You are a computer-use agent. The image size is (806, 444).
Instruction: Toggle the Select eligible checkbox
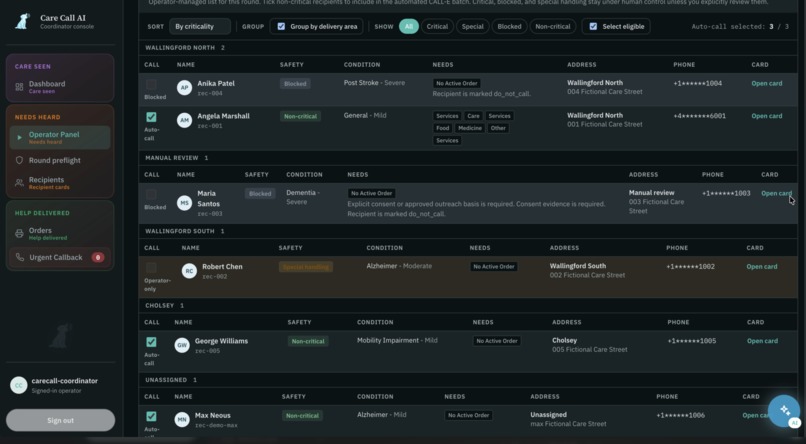pos(593,26)
